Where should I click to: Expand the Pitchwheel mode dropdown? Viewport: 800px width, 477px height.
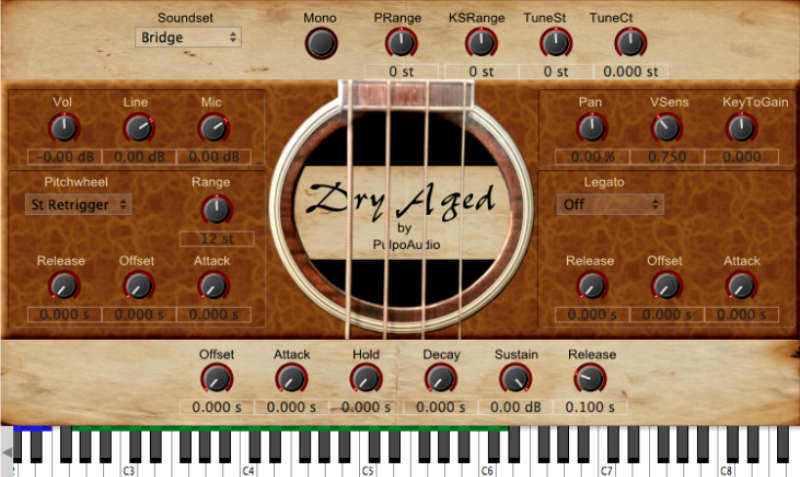(x=78, y=204)
